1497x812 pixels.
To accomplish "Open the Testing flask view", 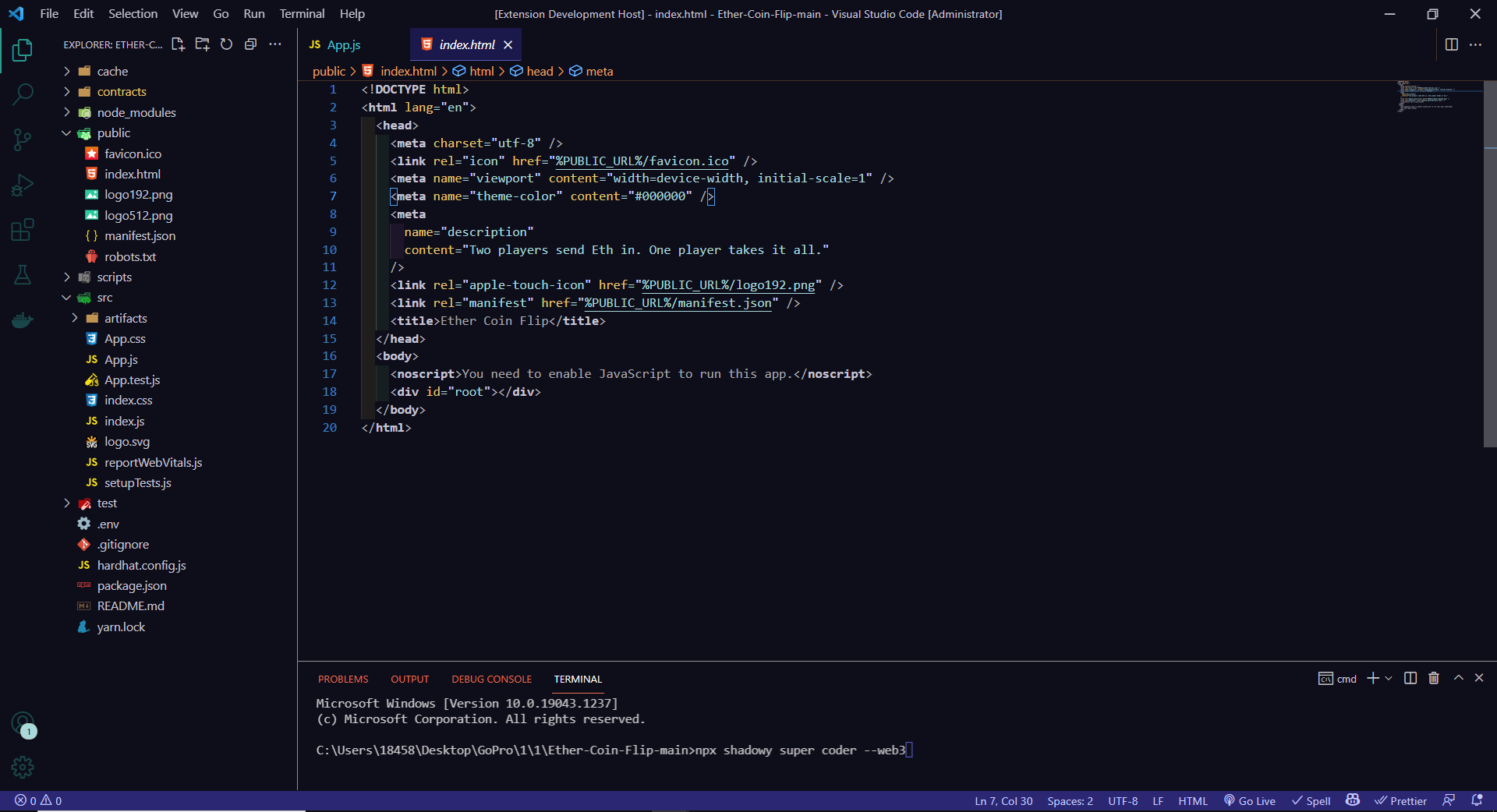I will pyautogui.click(x=23, y=274).
